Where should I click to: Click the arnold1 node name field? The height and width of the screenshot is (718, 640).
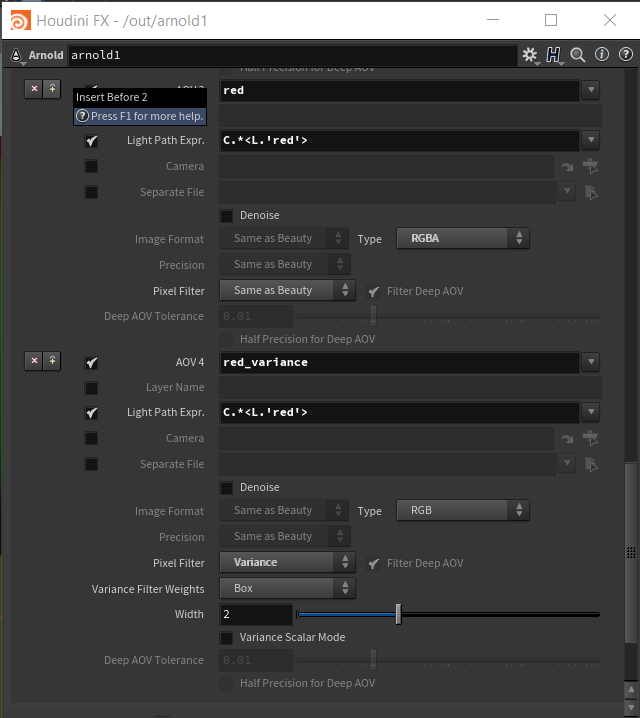(x=290, y=55)
